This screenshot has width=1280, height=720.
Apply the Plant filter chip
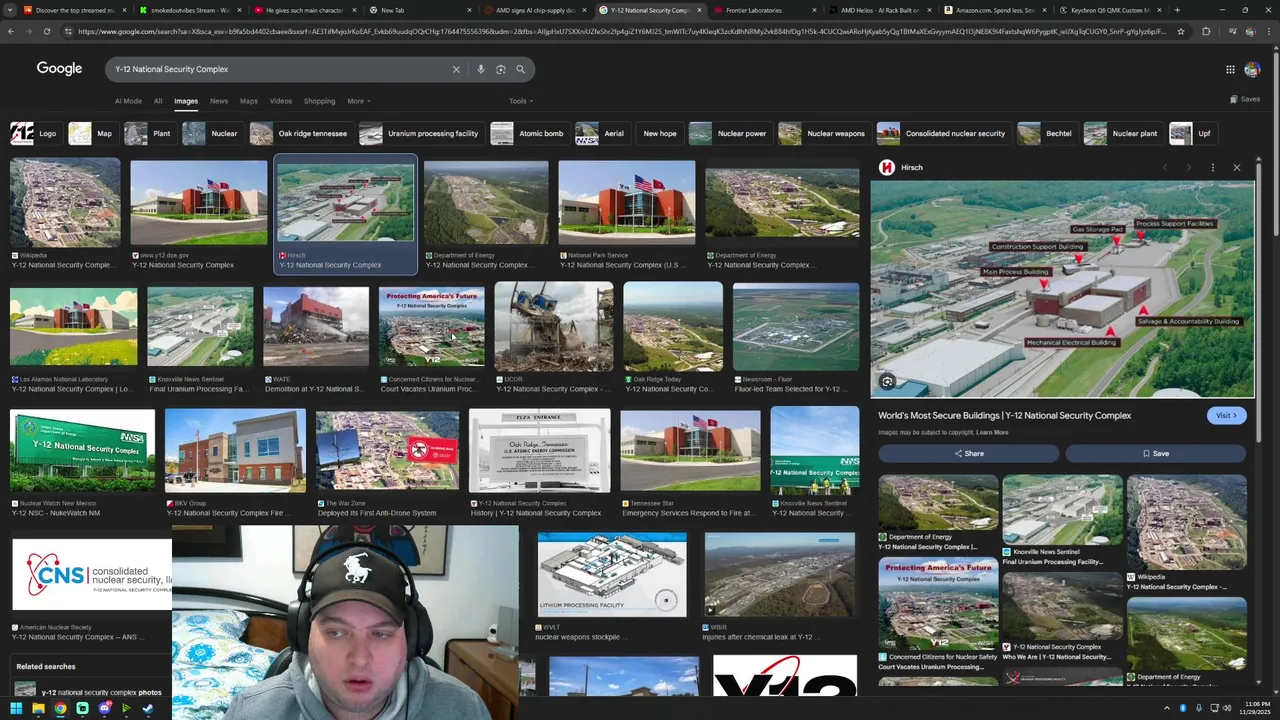pyautogui.click(x=149, y=133)
